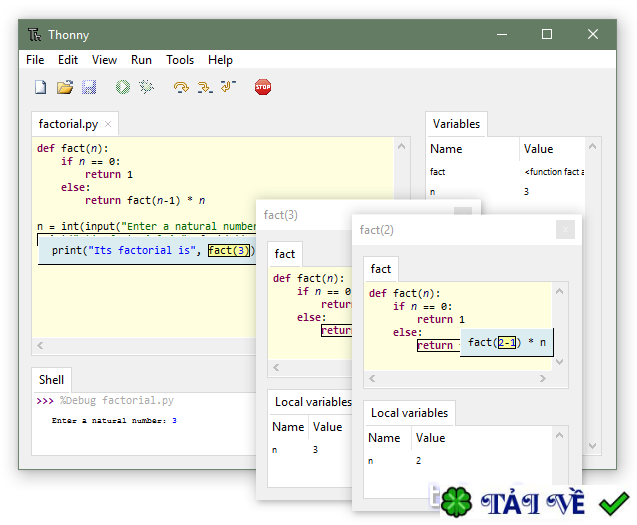The width and height of the screenshot is (637, 525).
Task: Click the Value column header in Variables
Action: click(538, 149)
